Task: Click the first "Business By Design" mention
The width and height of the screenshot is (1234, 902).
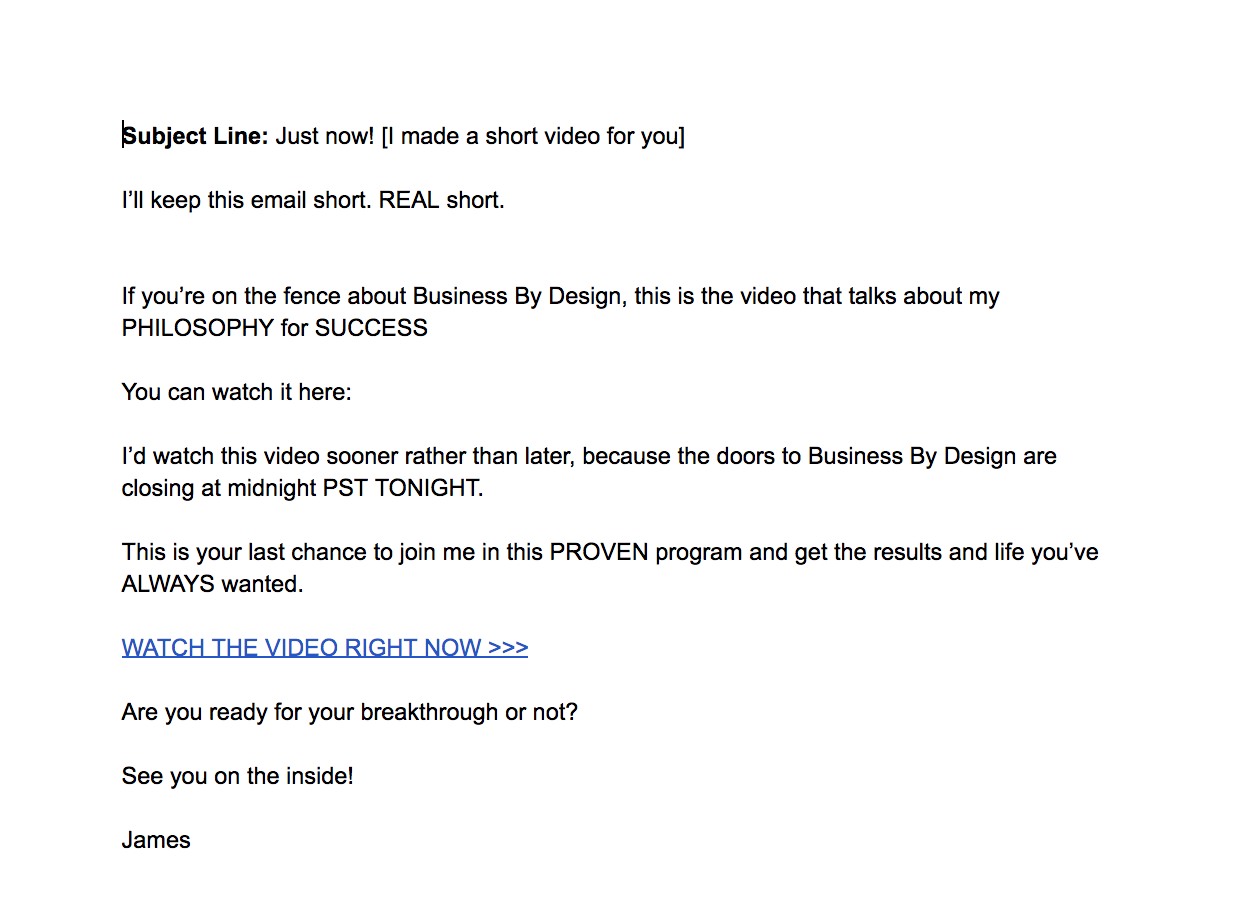Action: coord(519,296)
